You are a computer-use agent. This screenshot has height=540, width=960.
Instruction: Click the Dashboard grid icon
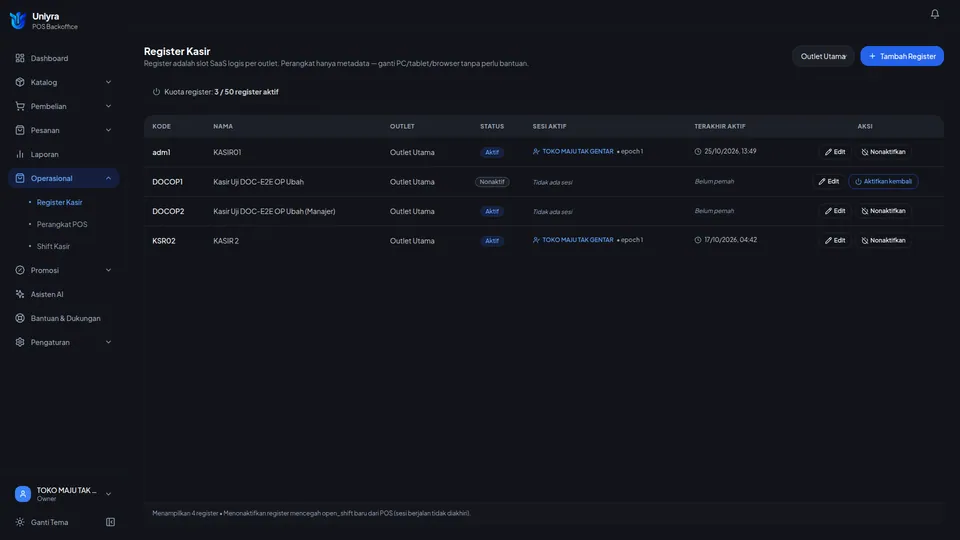[x=20, y=58]
